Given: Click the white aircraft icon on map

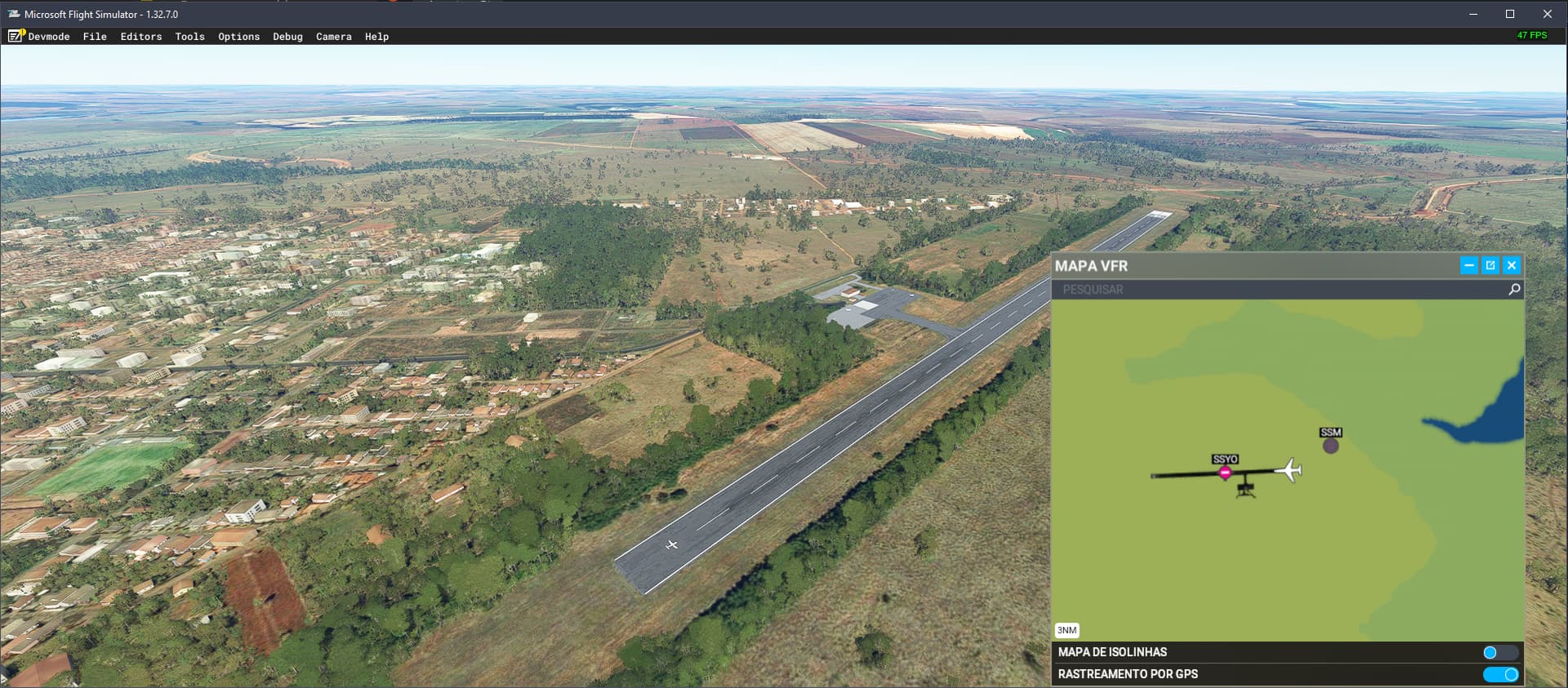Looking at the screenshot, I should [x=1288, y=470].
